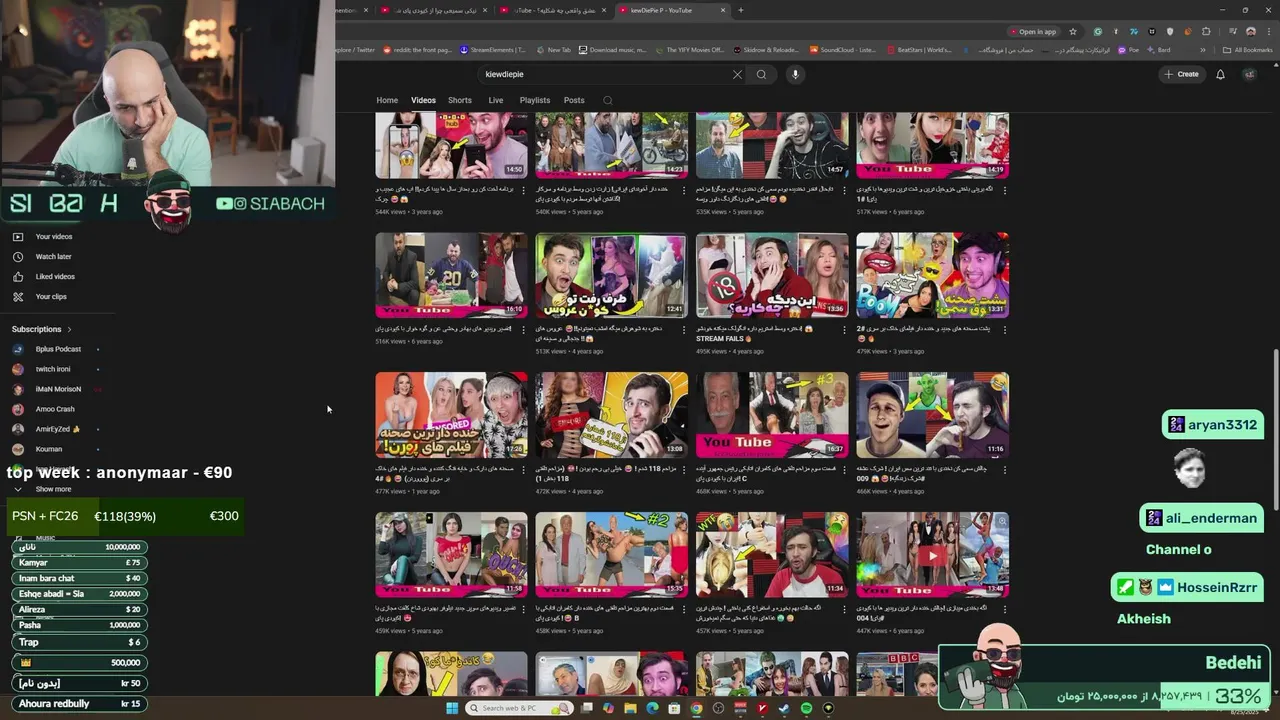Click the taskbar Search web & PC box
Viewport: 1280px width, 720px height.
coord(520,708)
